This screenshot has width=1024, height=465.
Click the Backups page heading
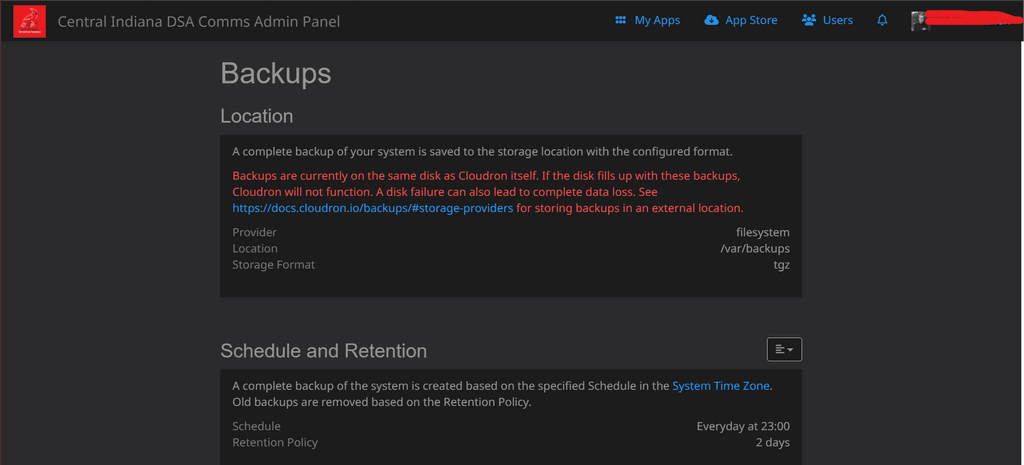tap(275, 73)
